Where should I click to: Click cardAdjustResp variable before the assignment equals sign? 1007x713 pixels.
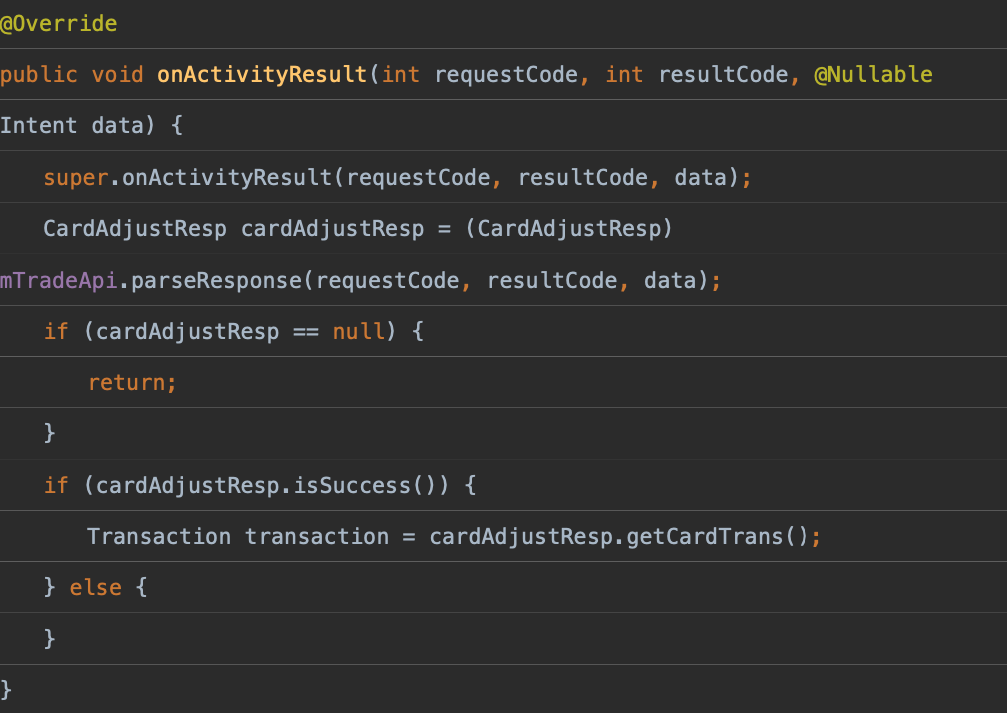[331, 229]
